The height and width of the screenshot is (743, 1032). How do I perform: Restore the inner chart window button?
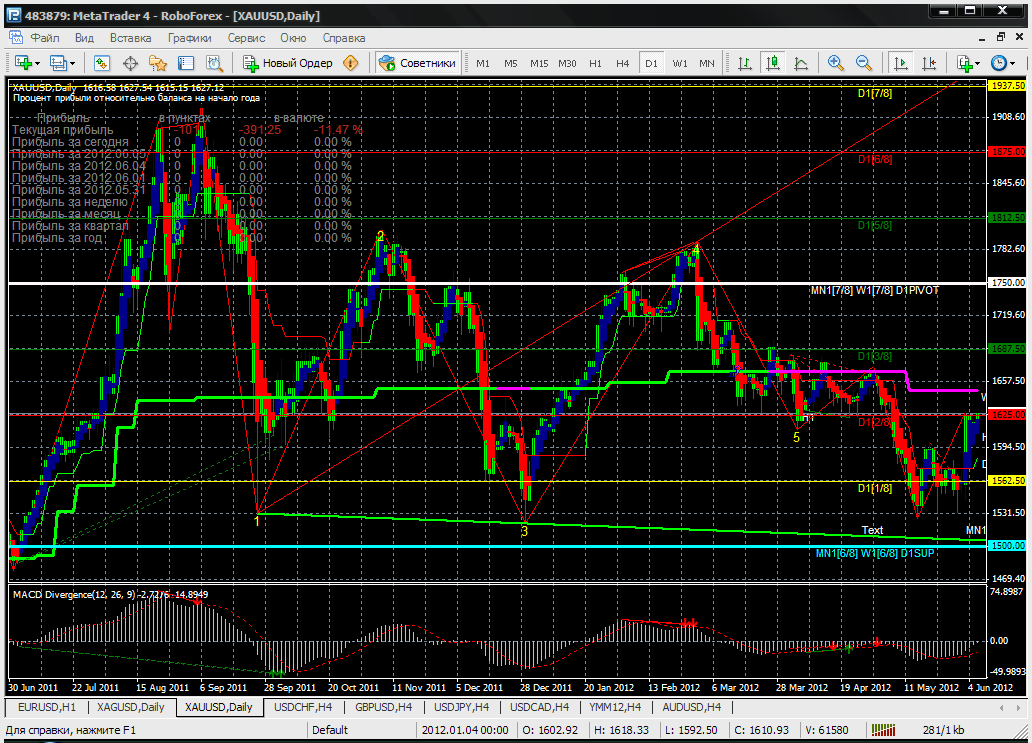pos(1001,37)
